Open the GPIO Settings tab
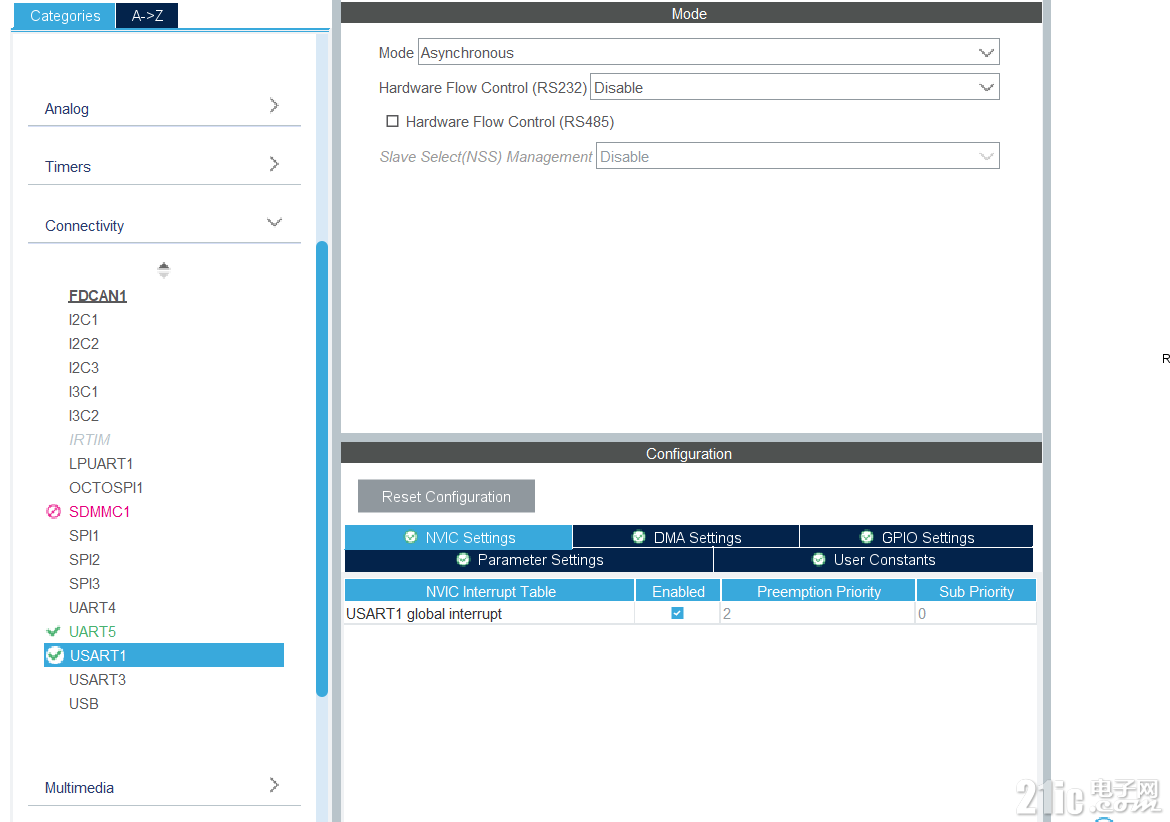 pyautogui.click(x=916, y=537)
